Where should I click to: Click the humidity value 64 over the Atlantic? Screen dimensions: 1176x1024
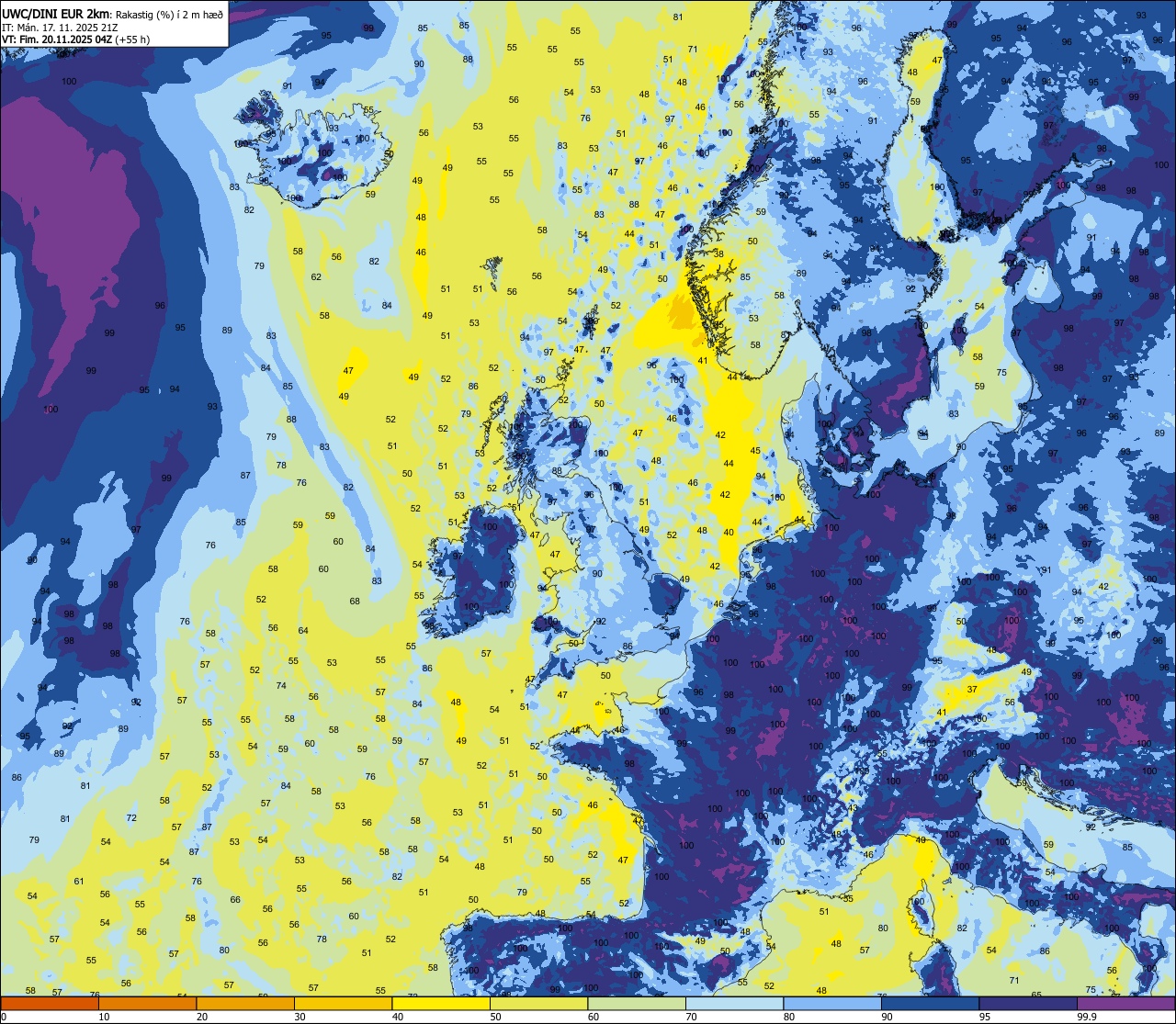(x=303, y=631)
